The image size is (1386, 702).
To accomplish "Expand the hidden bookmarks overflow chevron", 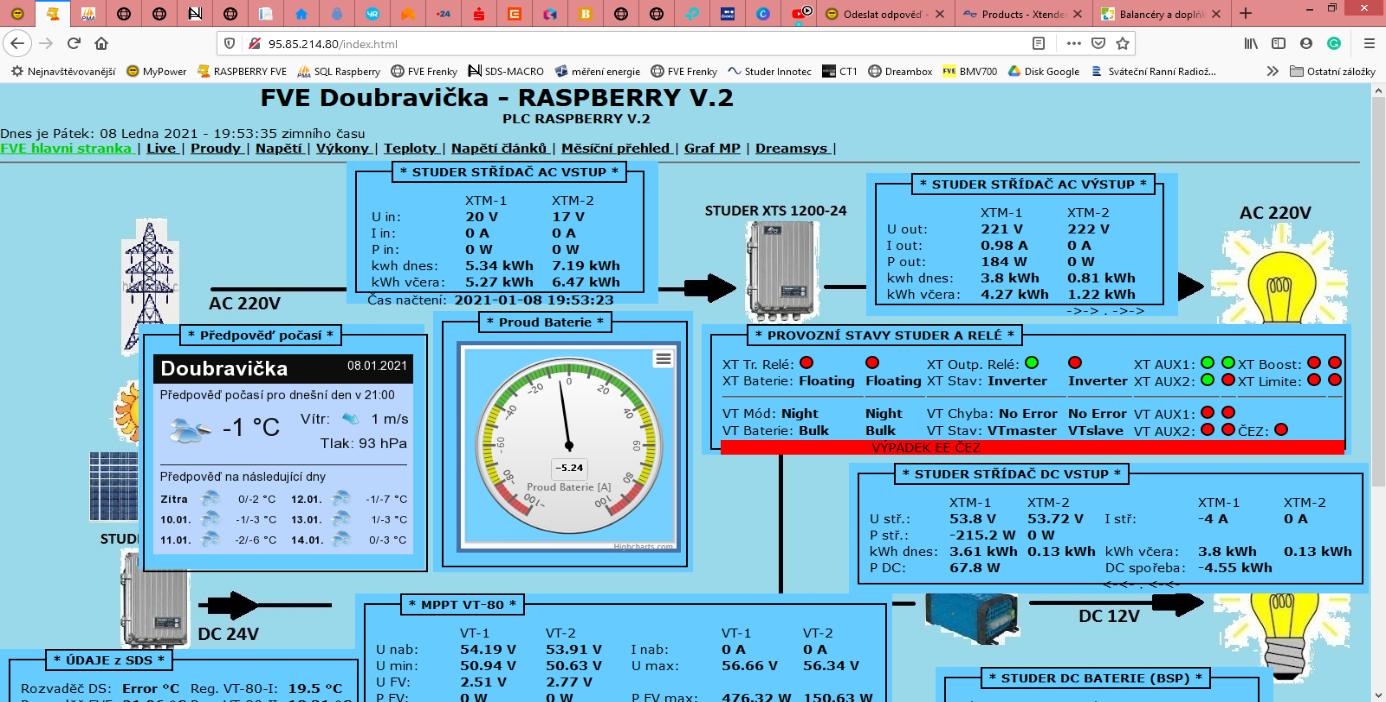I will point(1272,72).
